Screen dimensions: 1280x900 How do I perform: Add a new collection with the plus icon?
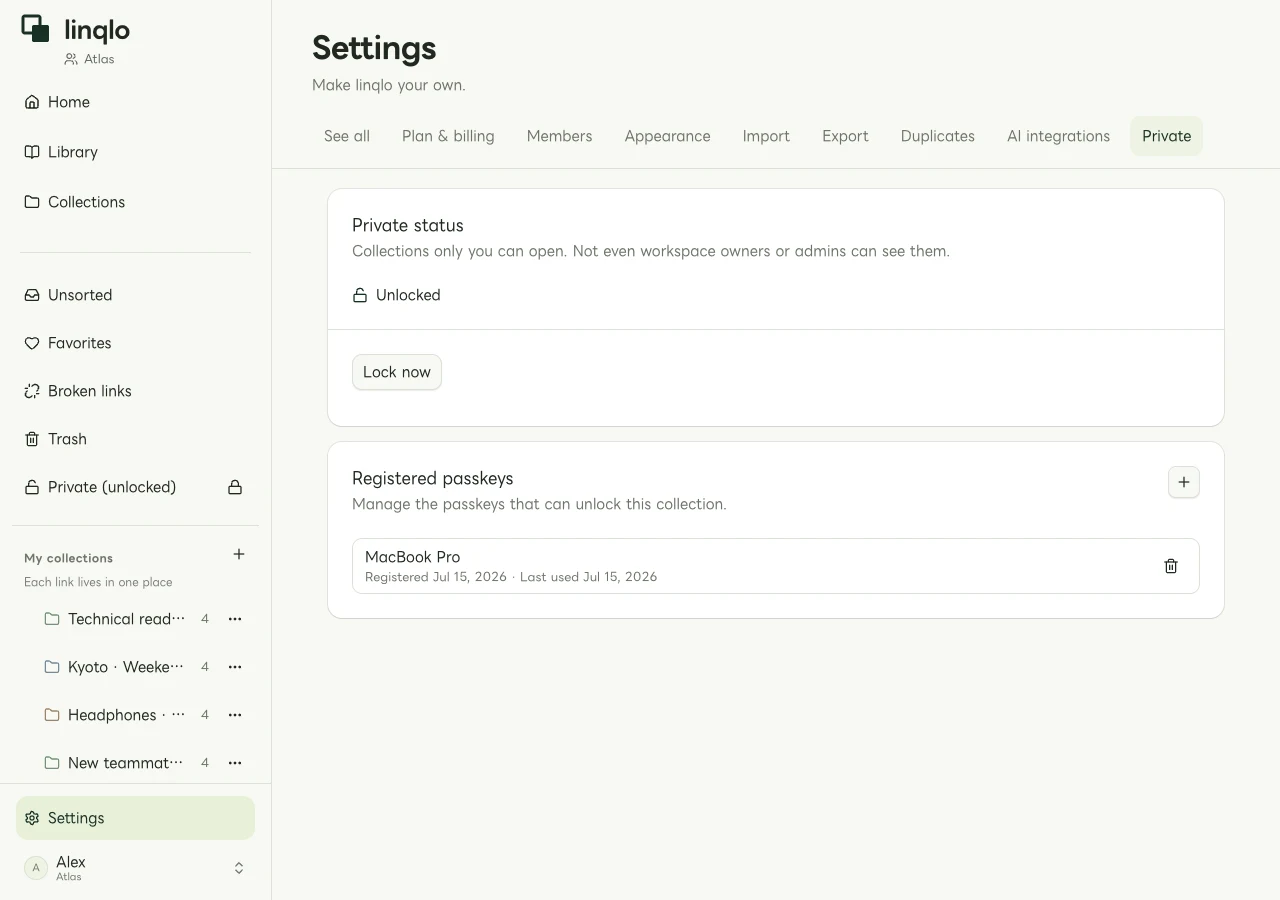pos(239,554)
